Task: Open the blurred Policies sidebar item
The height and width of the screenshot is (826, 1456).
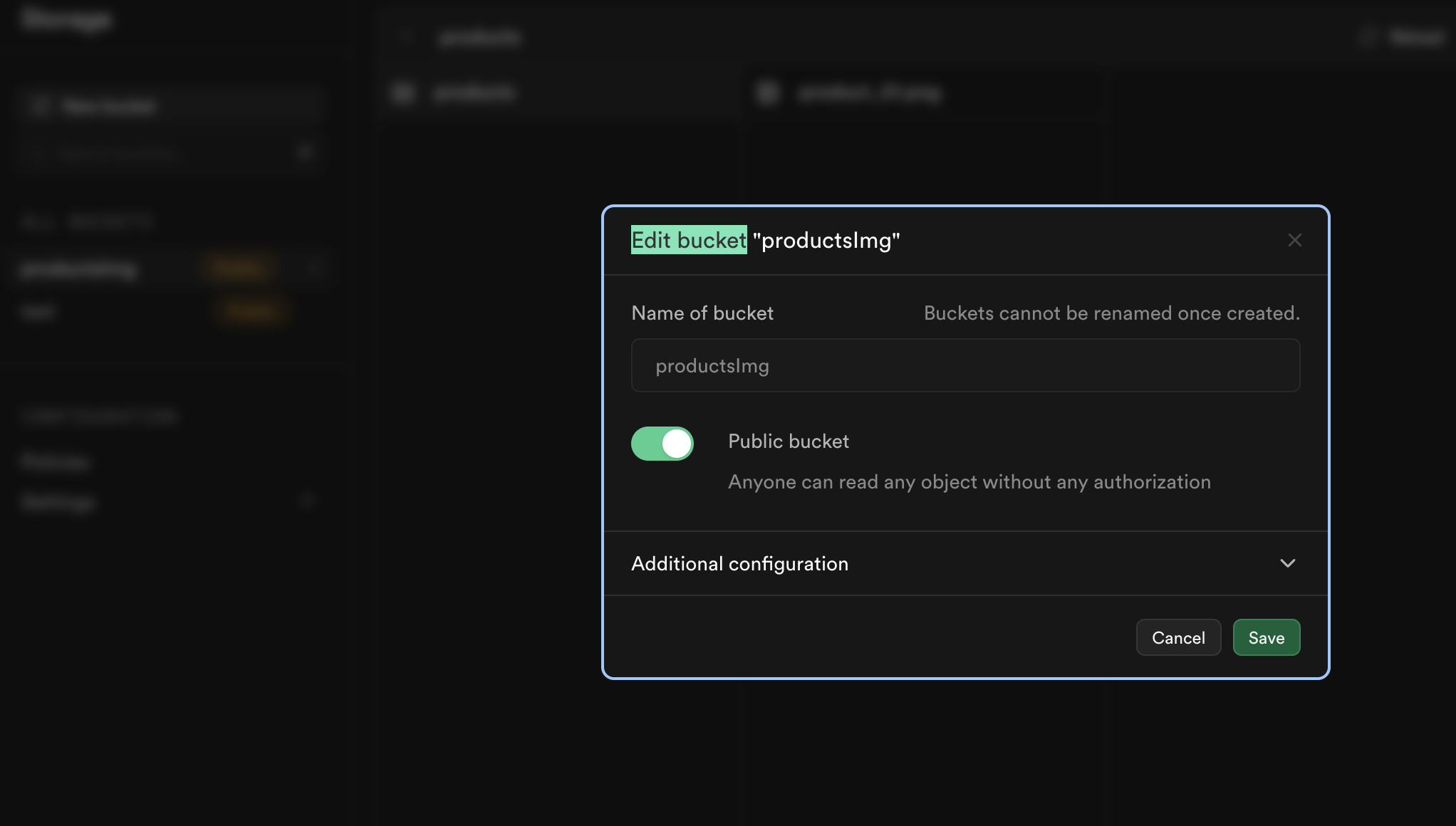Action: point(54,462)
